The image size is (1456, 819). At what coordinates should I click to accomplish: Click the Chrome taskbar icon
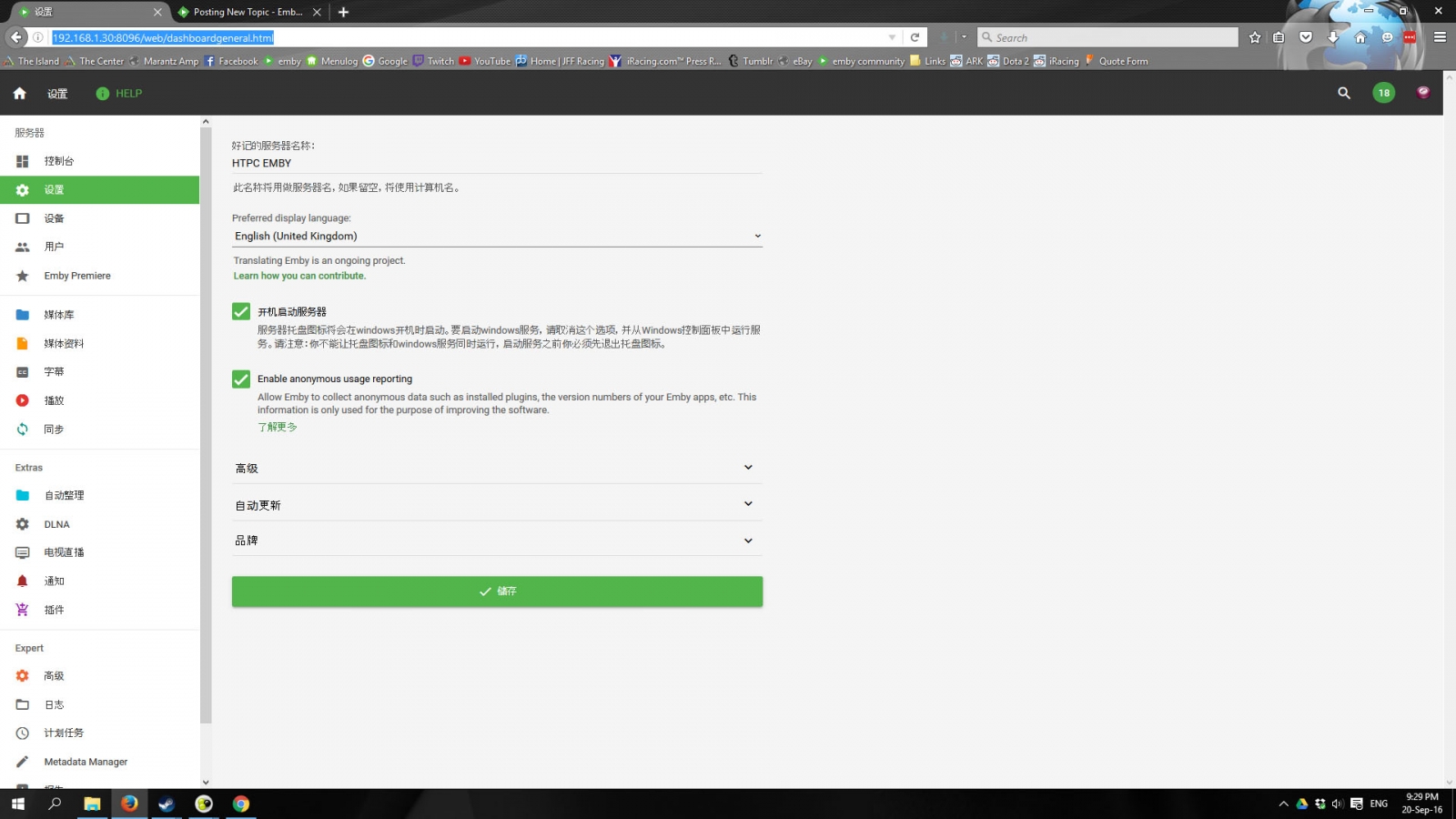coord(241,804)
